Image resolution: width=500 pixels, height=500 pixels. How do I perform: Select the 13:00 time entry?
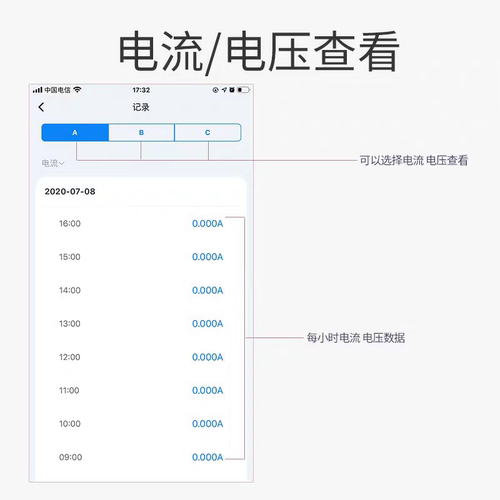click(x=70, y=323)
